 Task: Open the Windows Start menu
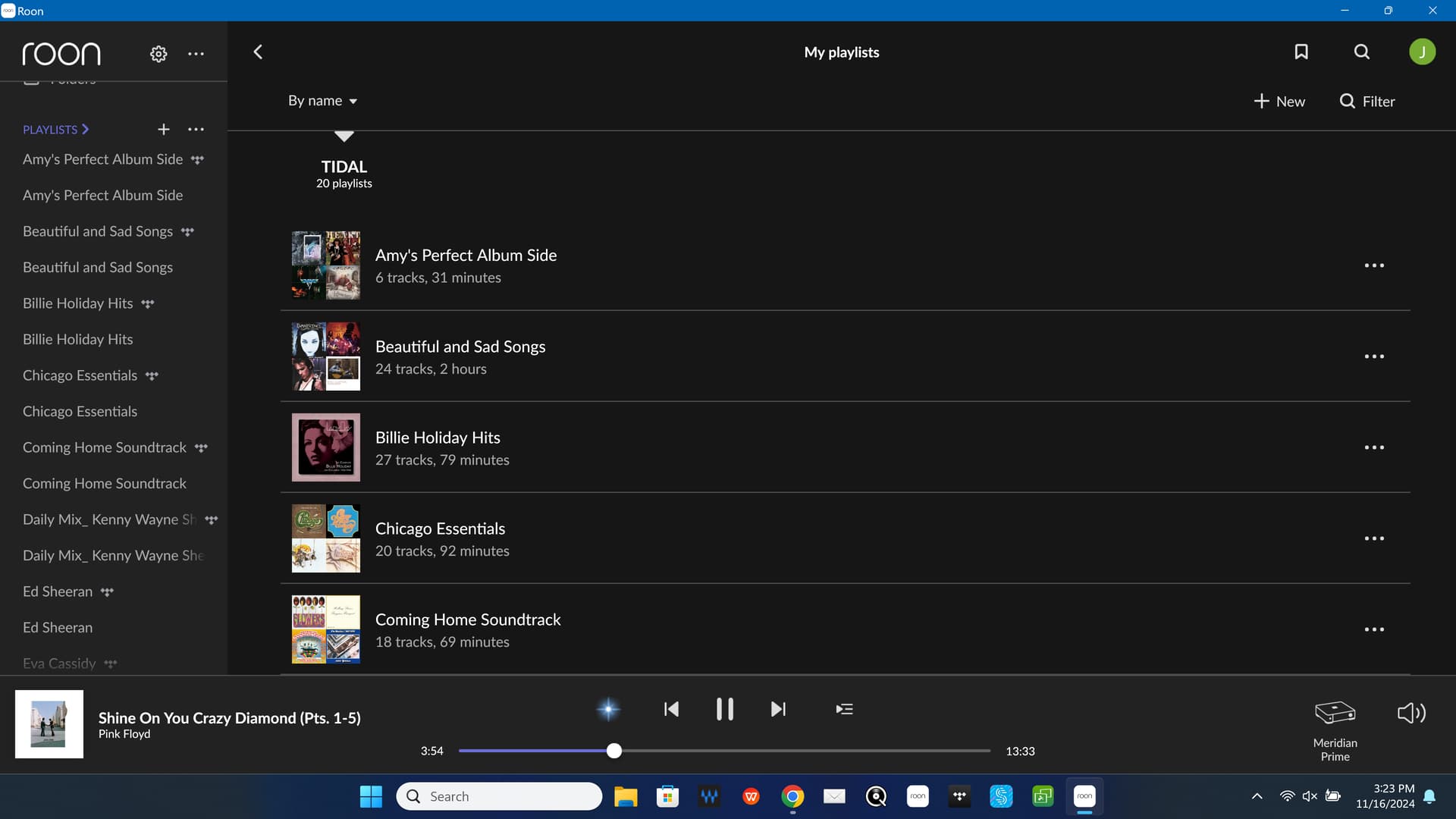tap(371, 796)
